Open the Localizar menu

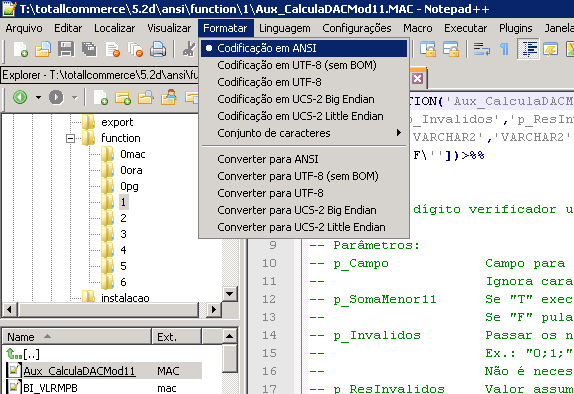pyautogui.click(x=115, y=28)
